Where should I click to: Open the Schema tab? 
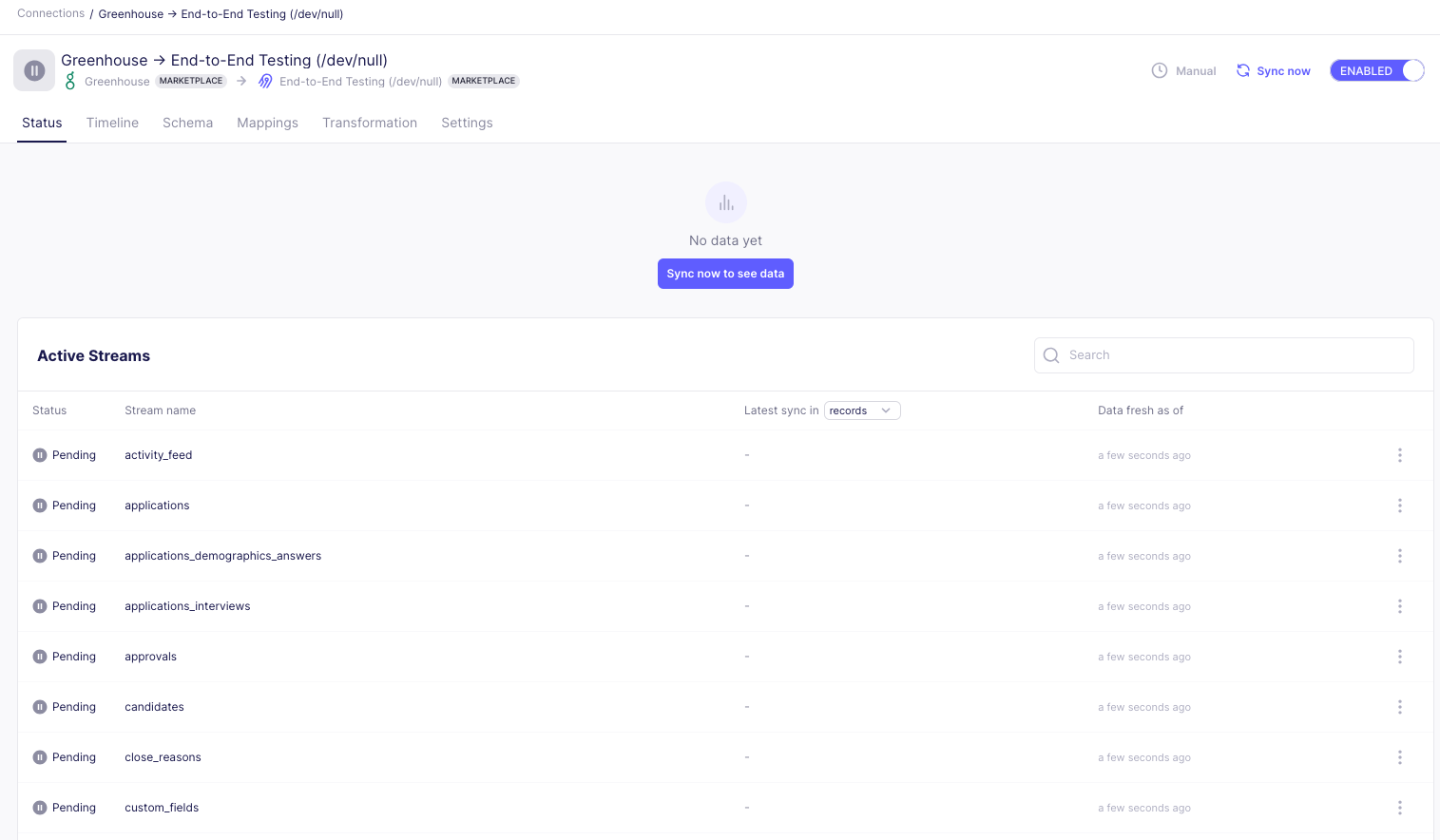187,123
